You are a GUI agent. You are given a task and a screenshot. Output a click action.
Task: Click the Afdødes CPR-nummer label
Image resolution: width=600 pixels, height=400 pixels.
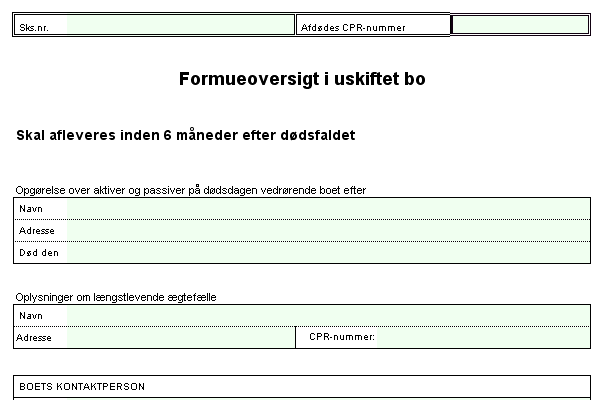pos(353,28)
